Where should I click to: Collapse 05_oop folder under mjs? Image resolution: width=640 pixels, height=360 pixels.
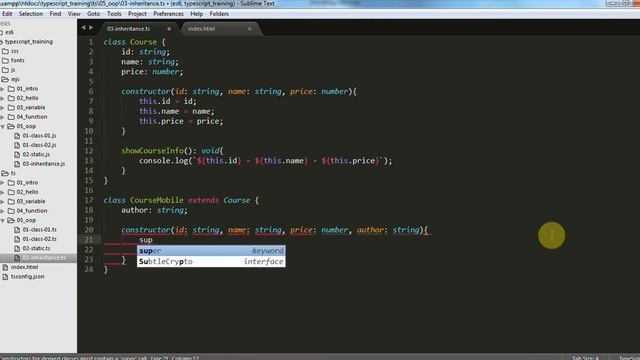(3, 127)
